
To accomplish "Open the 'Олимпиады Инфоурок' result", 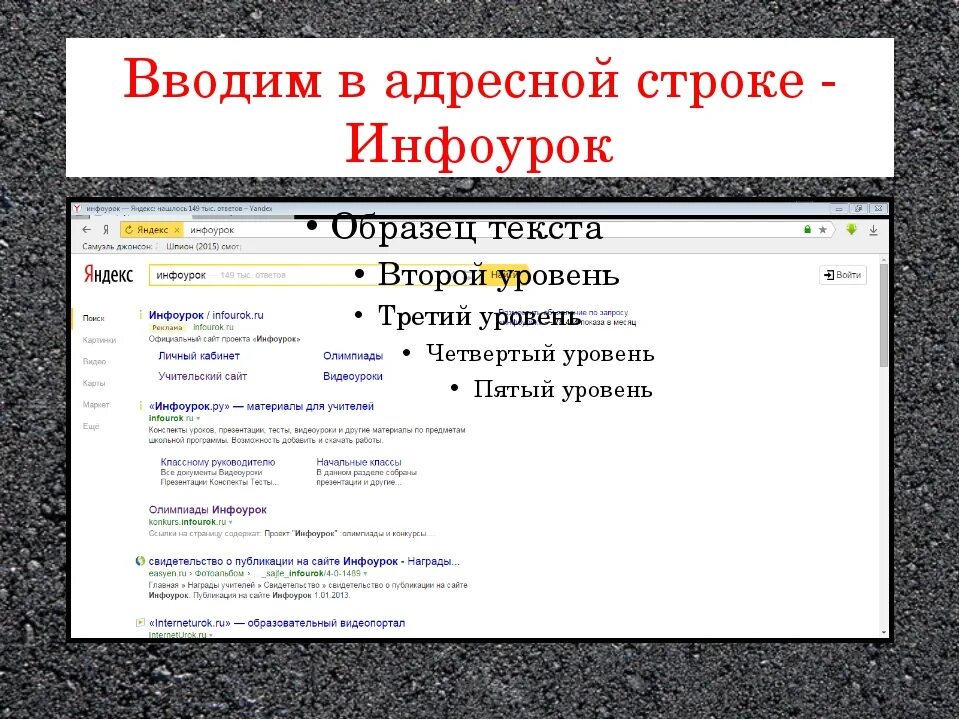I will 208,510.
